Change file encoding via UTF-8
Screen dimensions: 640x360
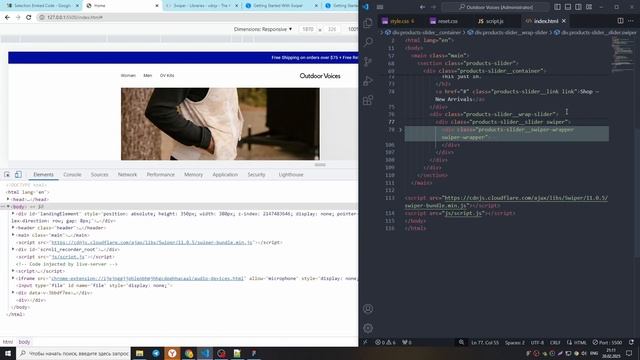(x=537, y=342)
